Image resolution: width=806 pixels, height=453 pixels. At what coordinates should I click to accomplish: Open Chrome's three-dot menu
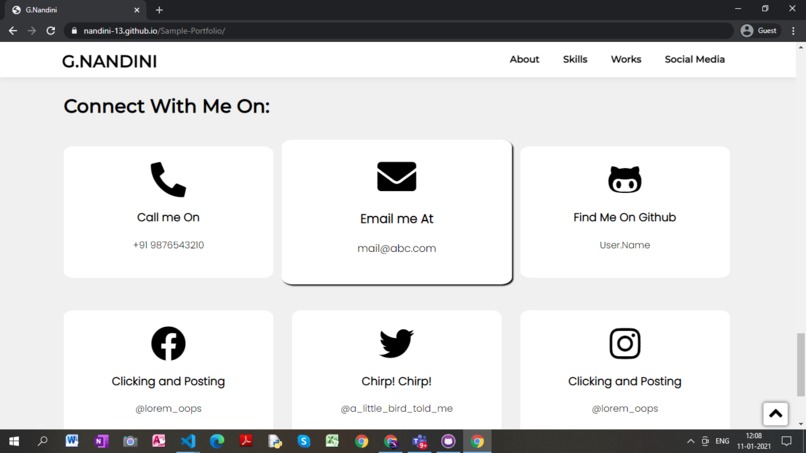[x=793, y=31]
